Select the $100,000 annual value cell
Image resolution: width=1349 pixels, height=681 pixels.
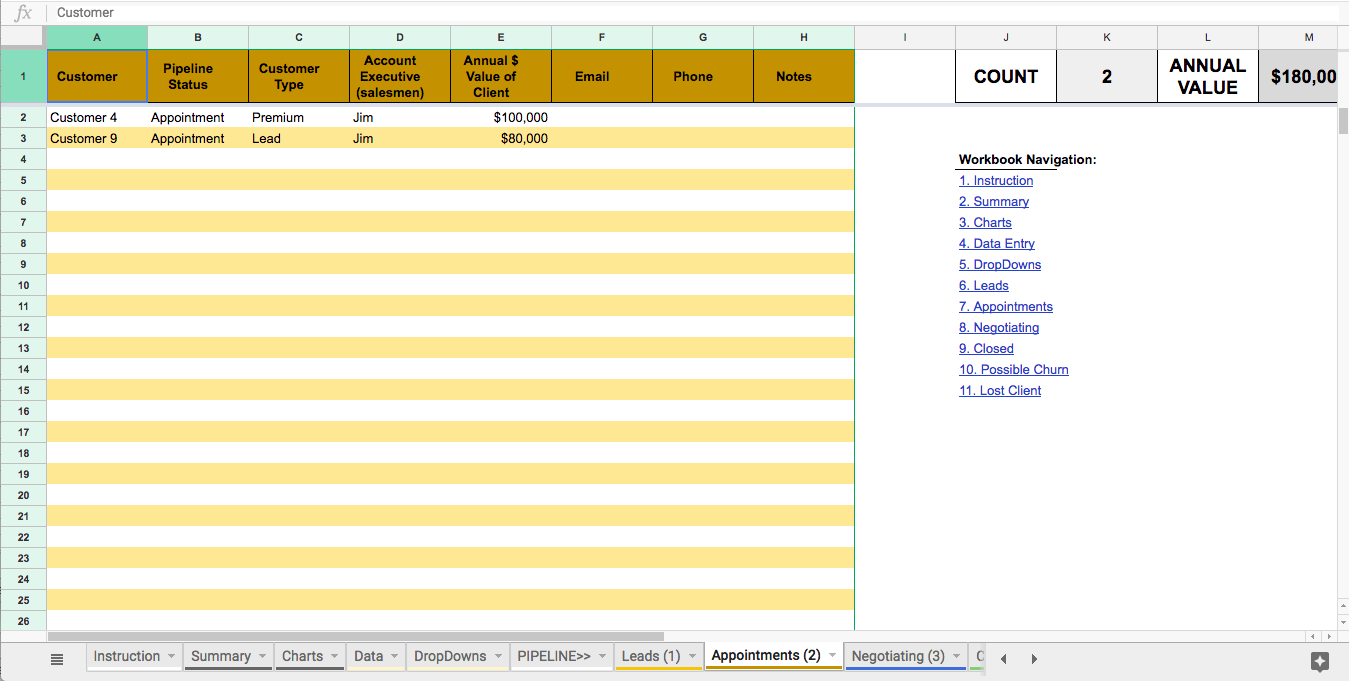[501, 117]
